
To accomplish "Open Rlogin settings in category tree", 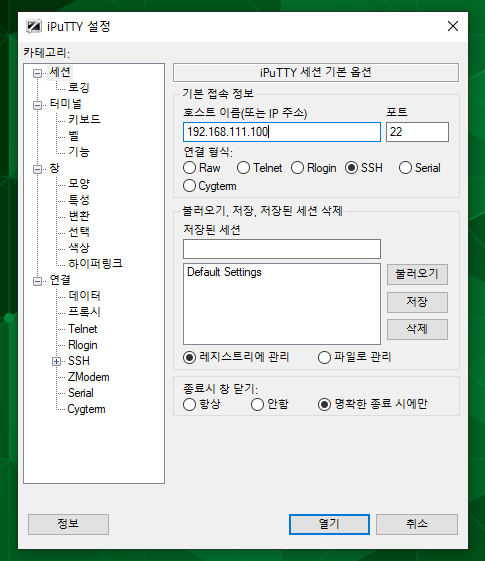I will click(83, 345).
